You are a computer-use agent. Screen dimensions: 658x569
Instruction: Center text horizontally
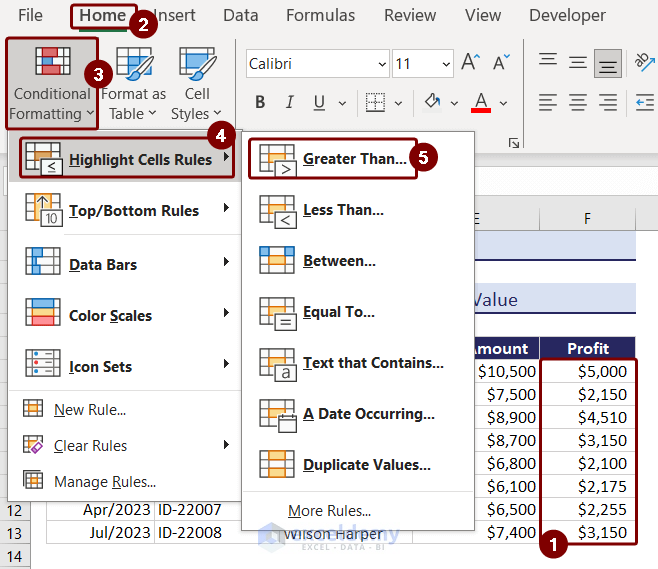click(x=578, y=102)
